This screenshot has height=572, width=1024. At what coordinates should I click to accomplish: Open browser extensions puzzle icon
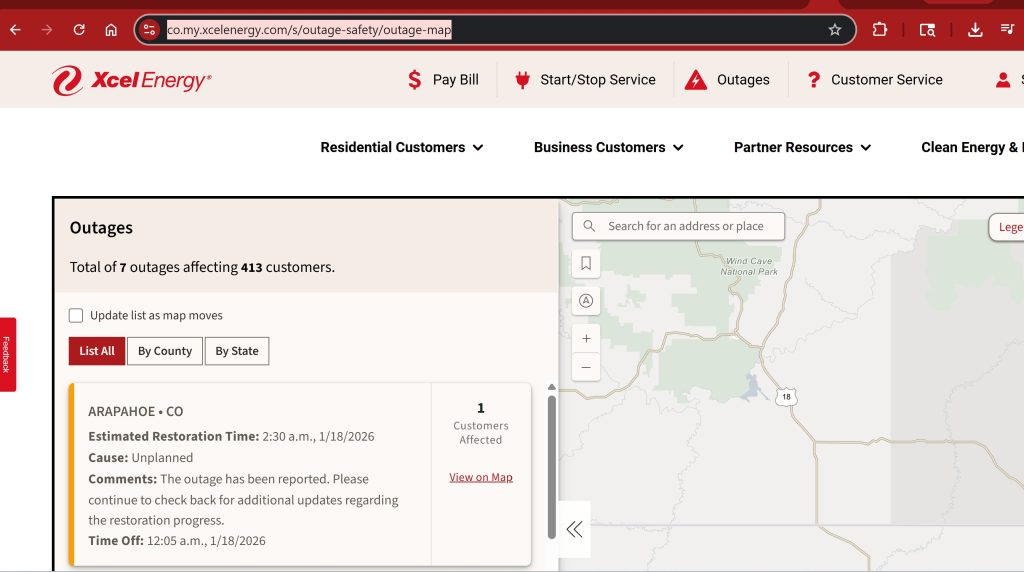click(x=880, y=30)
